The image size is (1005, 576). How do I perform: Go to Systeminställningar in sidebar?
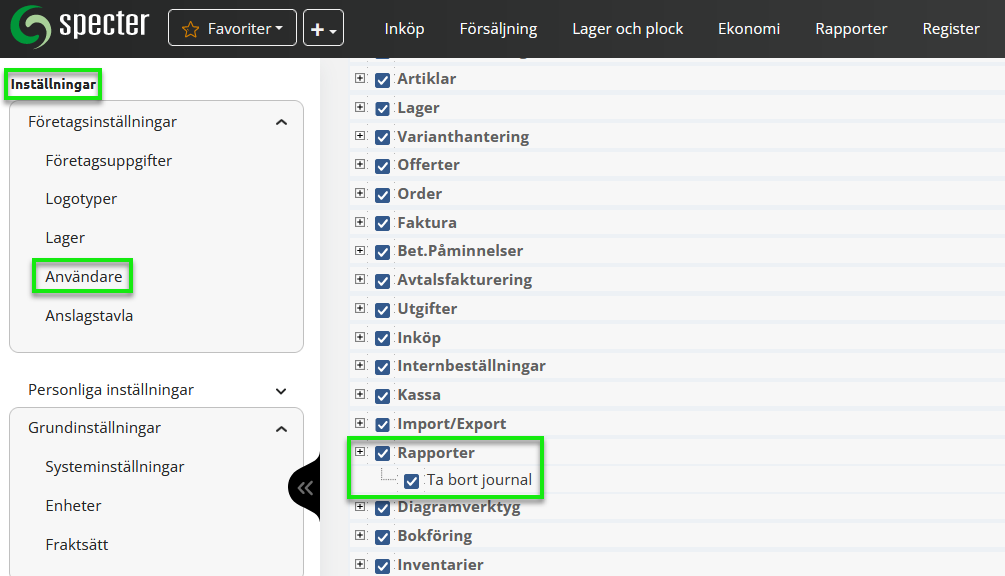(x=114, y=467)
